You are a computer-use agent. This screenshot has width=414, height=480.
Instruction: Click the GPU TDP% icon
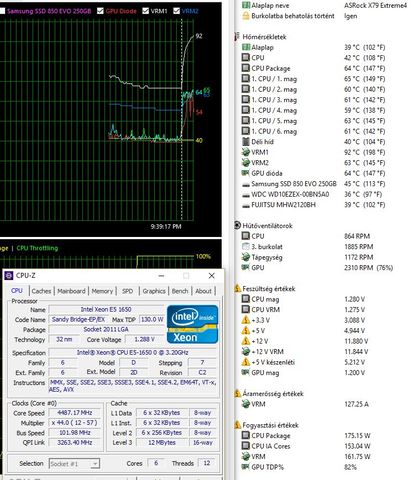pos(246,467)
